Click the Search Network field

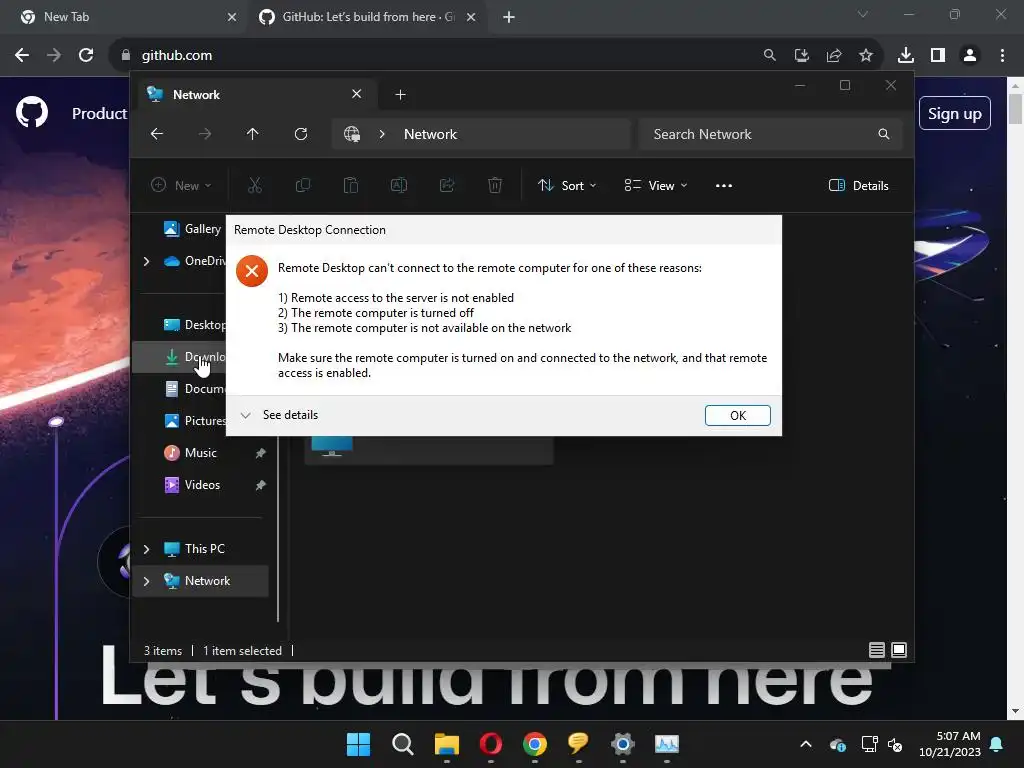pos(771,134)
